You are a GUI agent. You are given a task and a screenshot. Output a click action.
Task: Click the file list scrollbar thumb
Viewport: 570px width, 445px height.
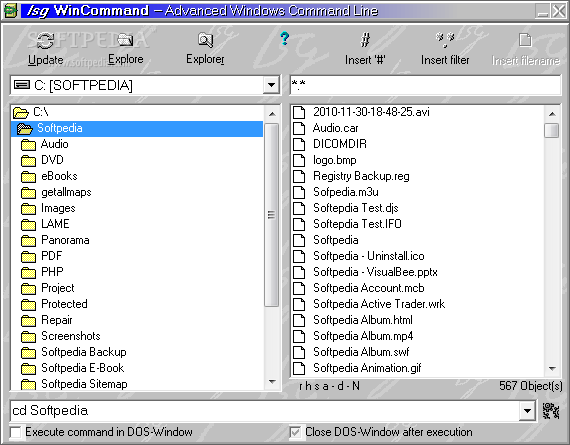[552, 131]
